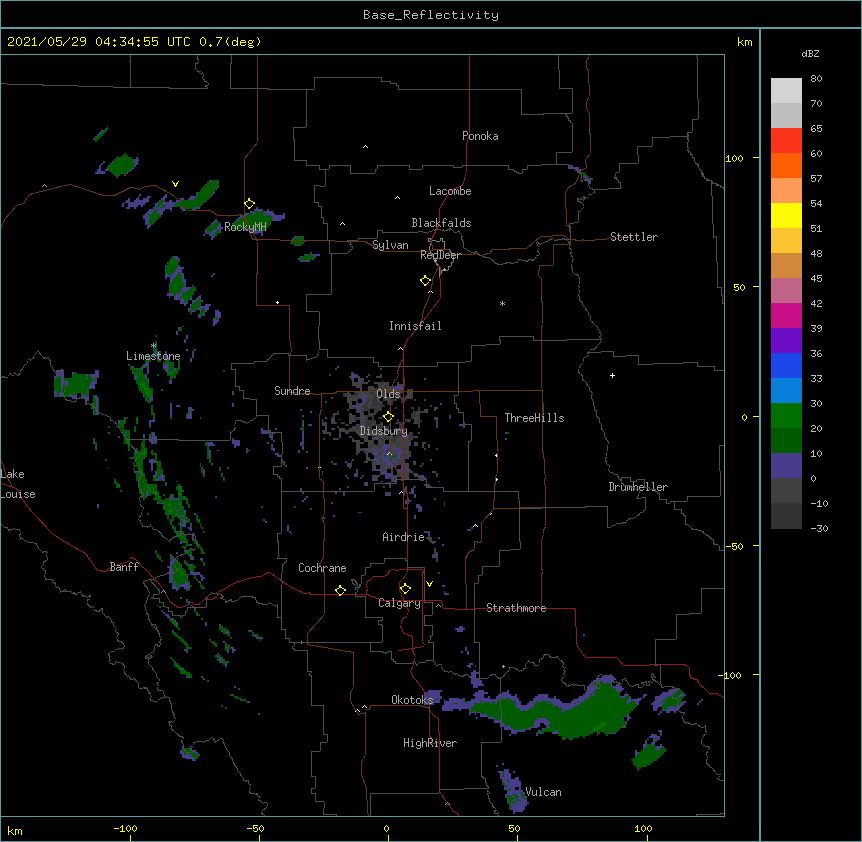Pick the red 60–65 dBZ swatch

786,141
